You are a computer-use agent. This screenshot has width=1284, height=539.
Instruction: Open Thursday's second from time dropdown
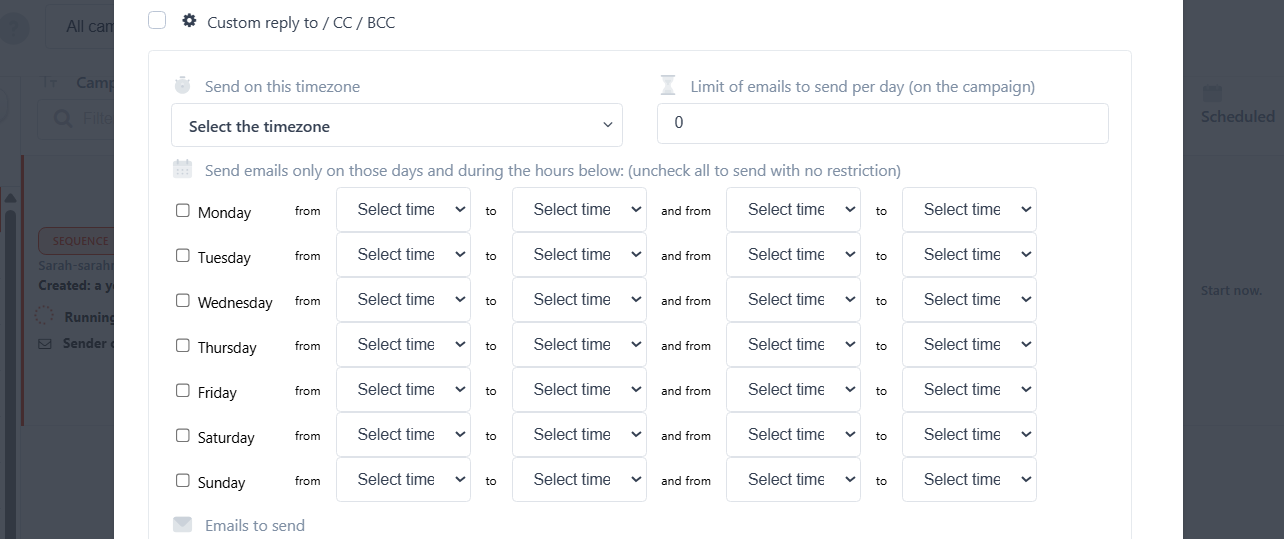pos(793,345)
